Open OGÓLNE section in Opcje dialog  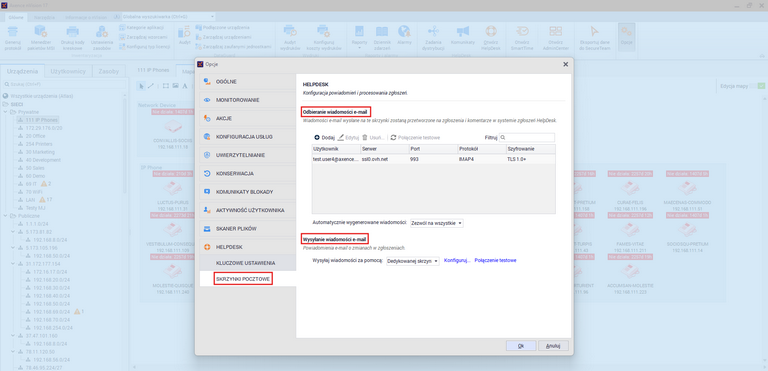248,81
